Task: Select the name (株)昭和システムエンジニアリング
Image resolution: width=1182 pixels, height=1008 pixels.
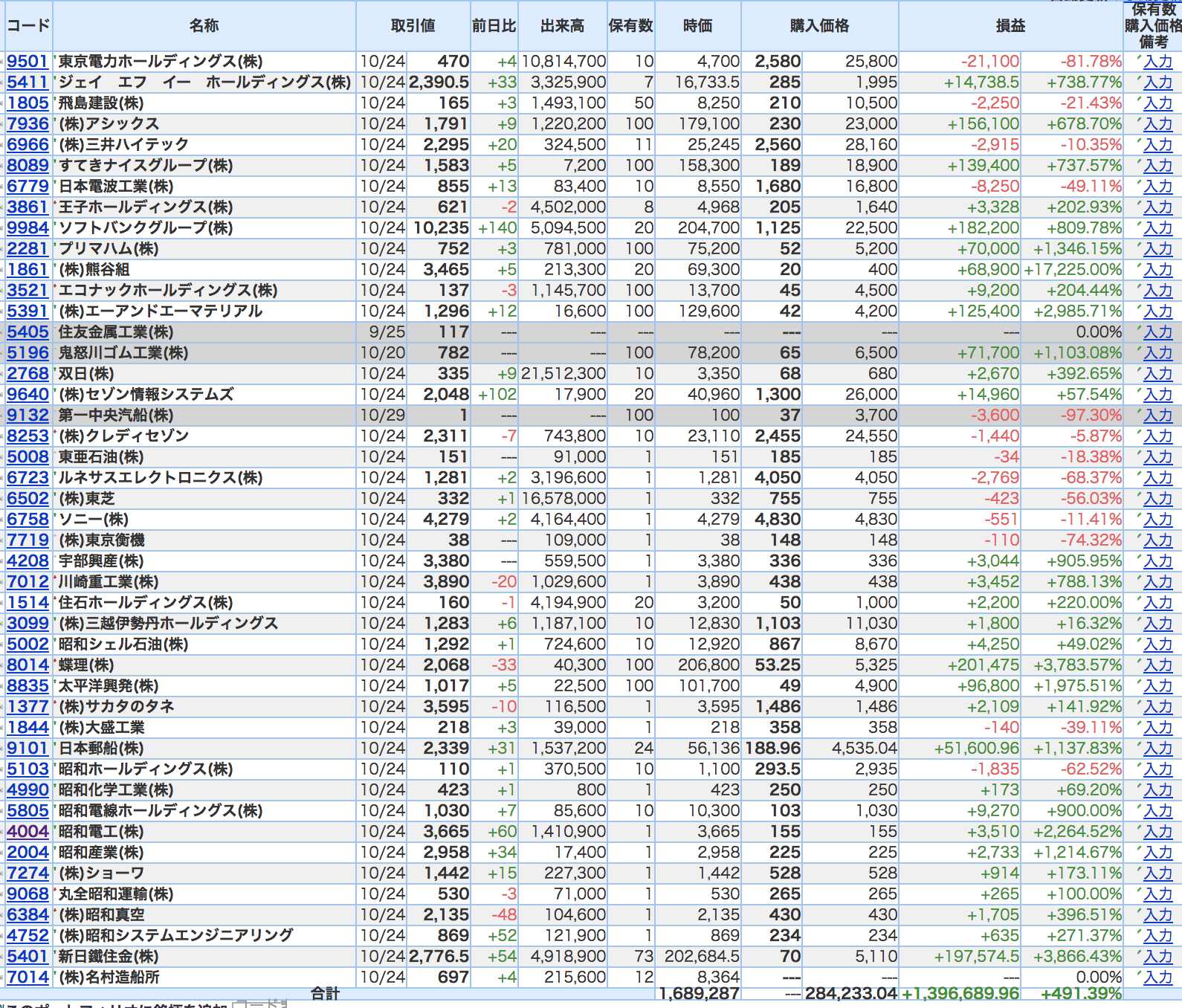Action: pyautogui.click(x=176, y=936)
